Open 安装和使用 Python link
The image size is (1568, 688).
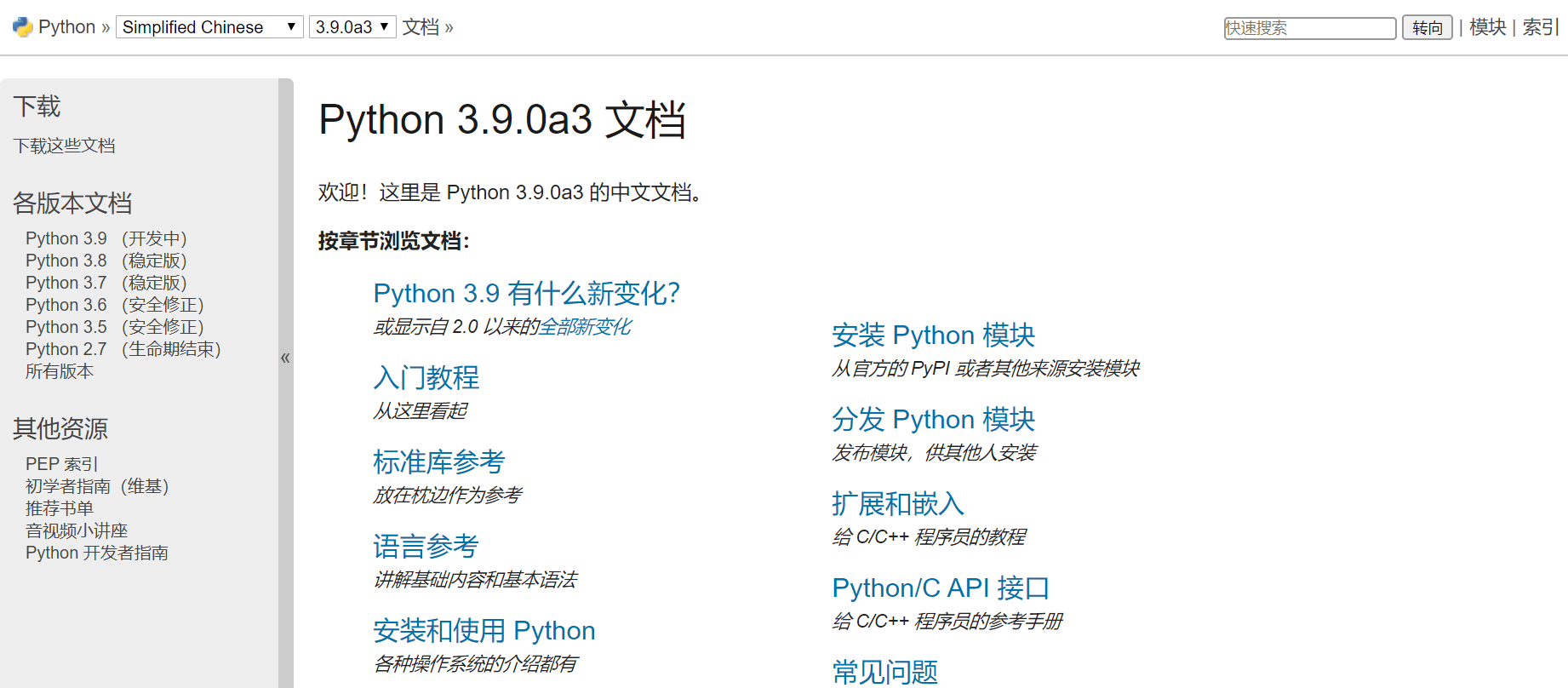(x=484, y=630)
